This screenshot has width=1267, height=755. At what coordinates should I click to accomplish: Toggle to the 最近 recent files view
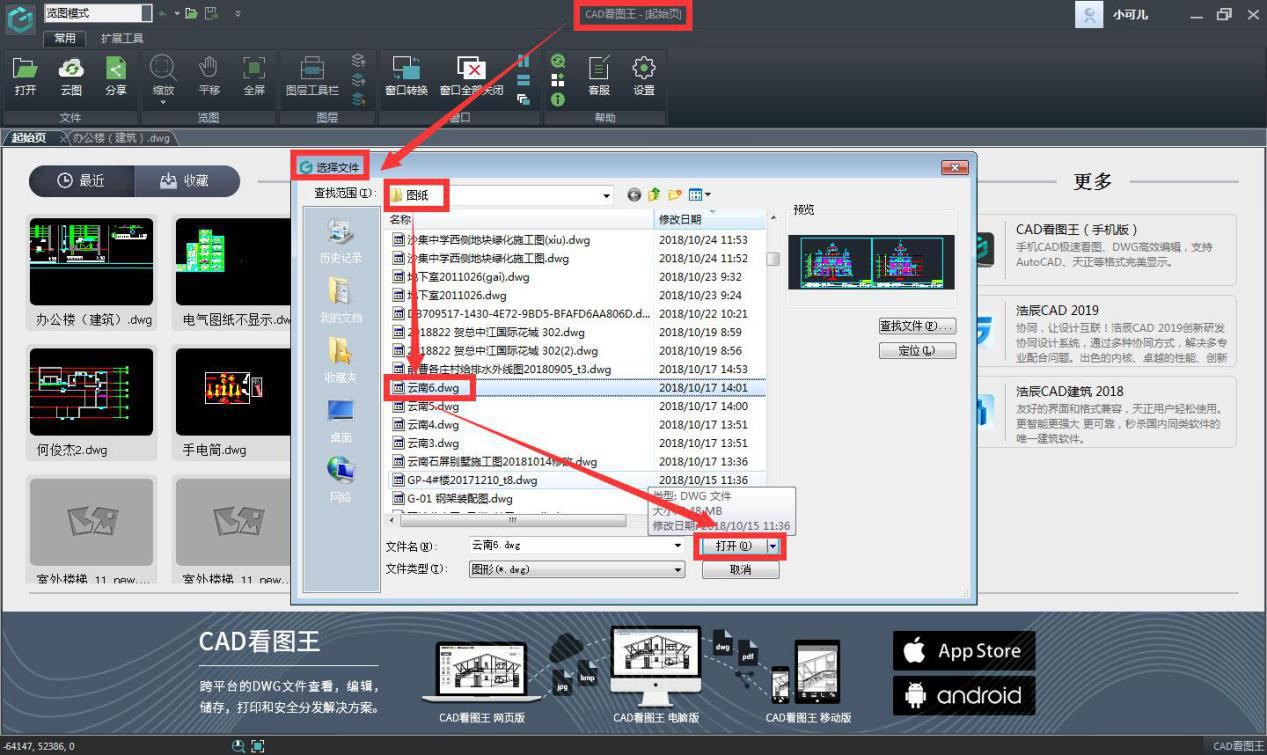pos(81,181)
